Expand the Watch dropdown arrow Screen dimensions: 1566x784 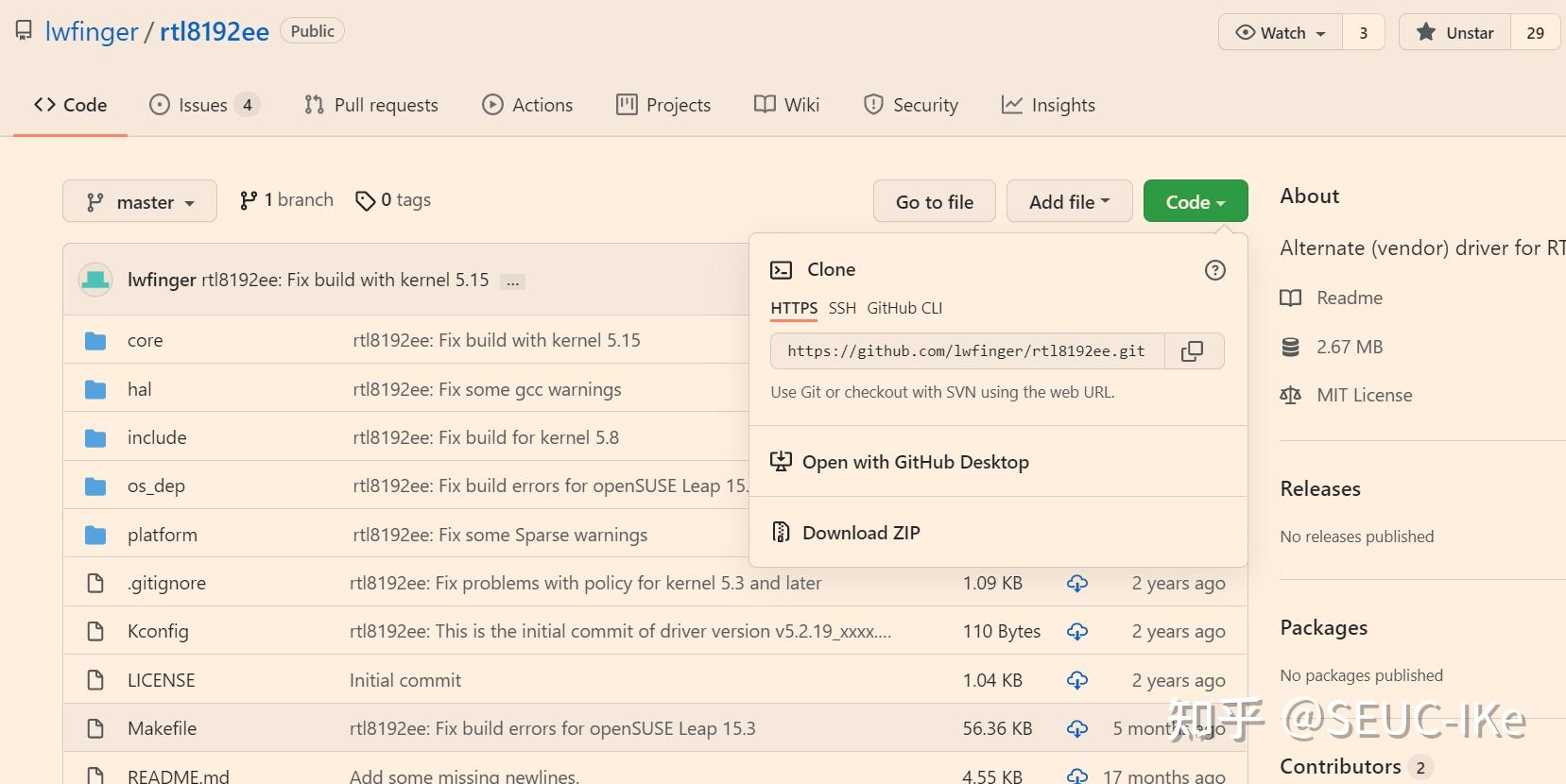pos(1321,33)
